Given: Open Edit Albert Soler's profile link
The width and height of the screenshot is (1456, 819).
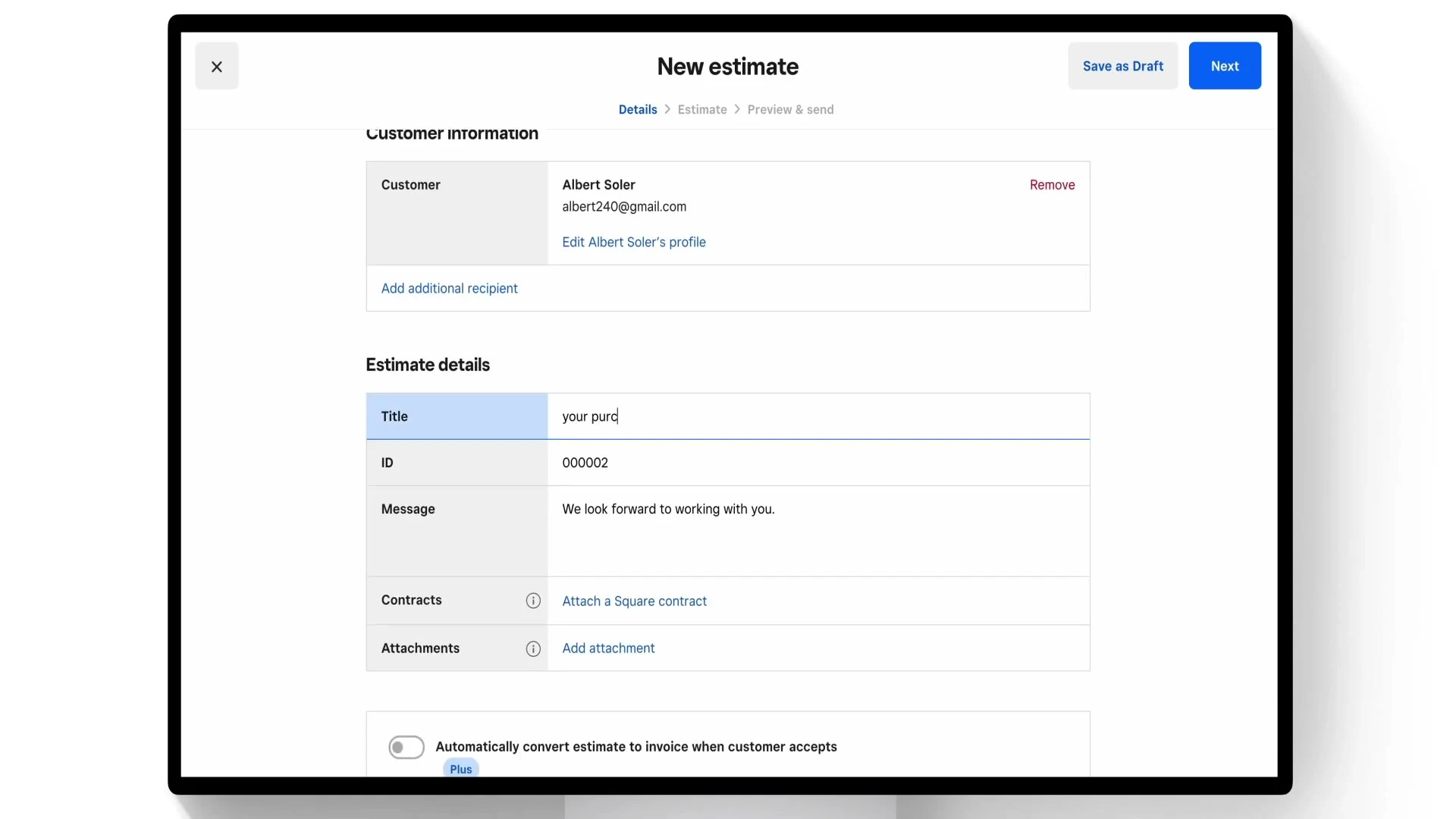Looking at the screenshot, I should (634, 242).
